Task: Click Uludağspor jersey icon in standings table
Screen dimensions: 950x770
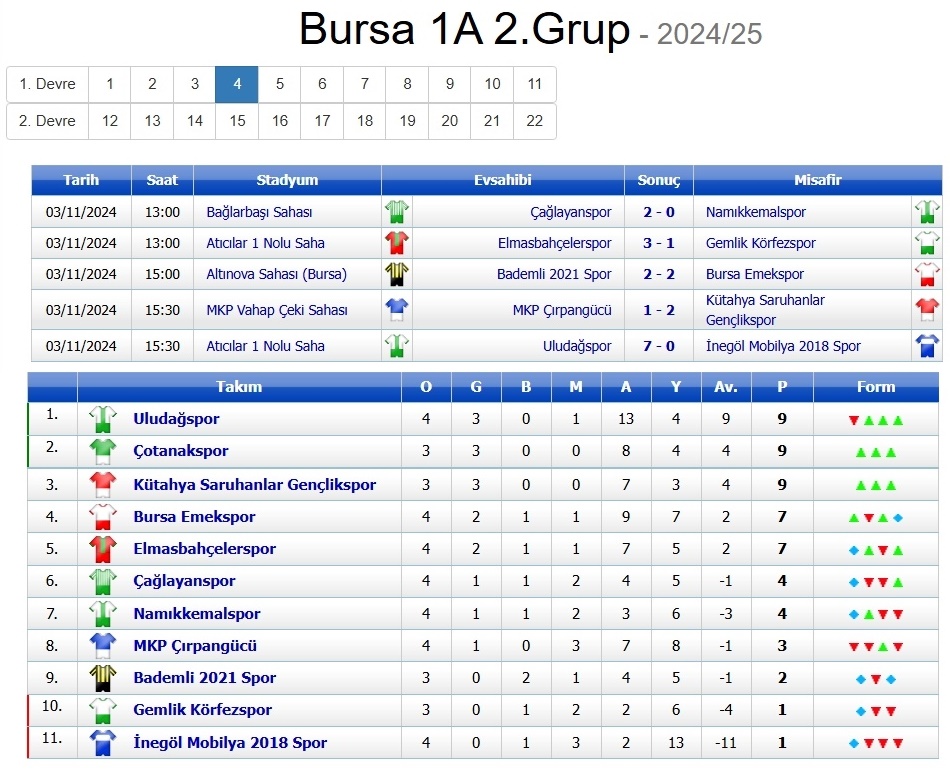Action: [x=103, y=419]
